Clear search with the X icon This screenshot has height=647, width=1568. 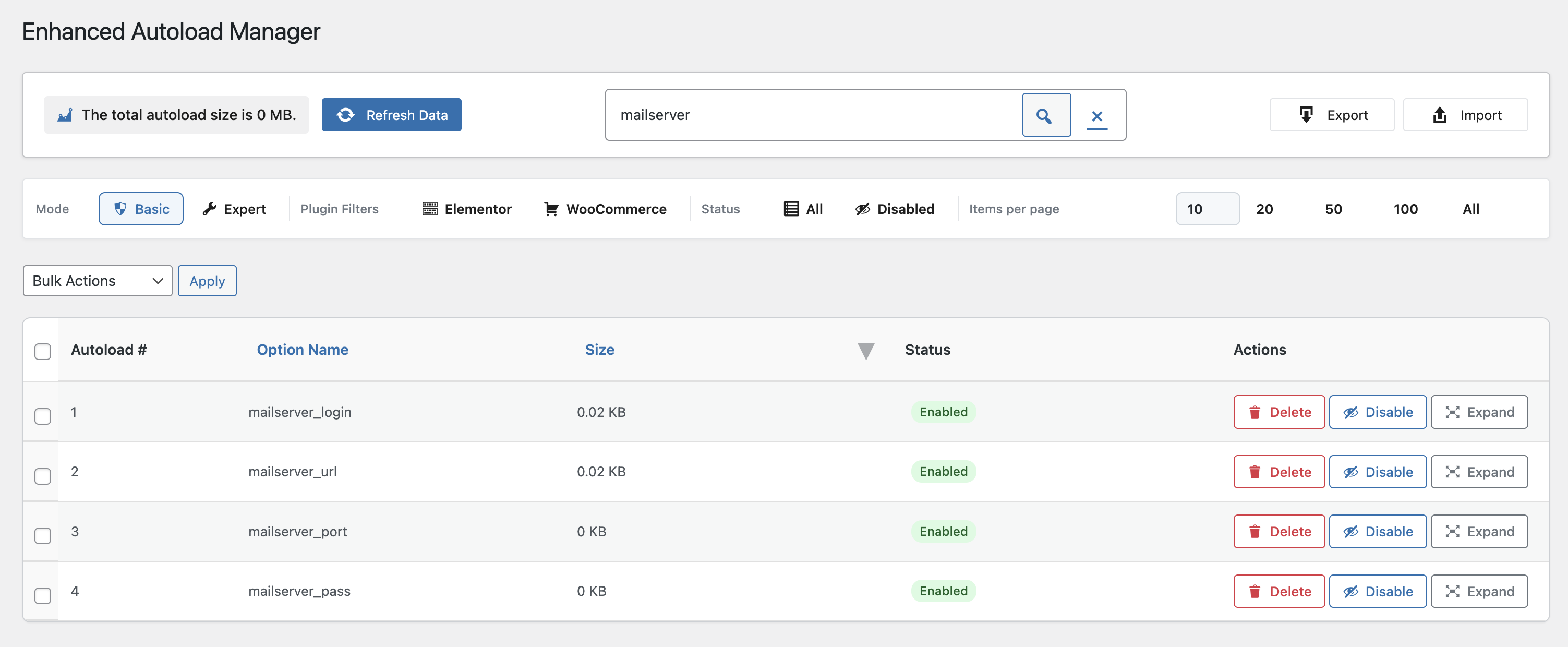(x=1097, y=116)
